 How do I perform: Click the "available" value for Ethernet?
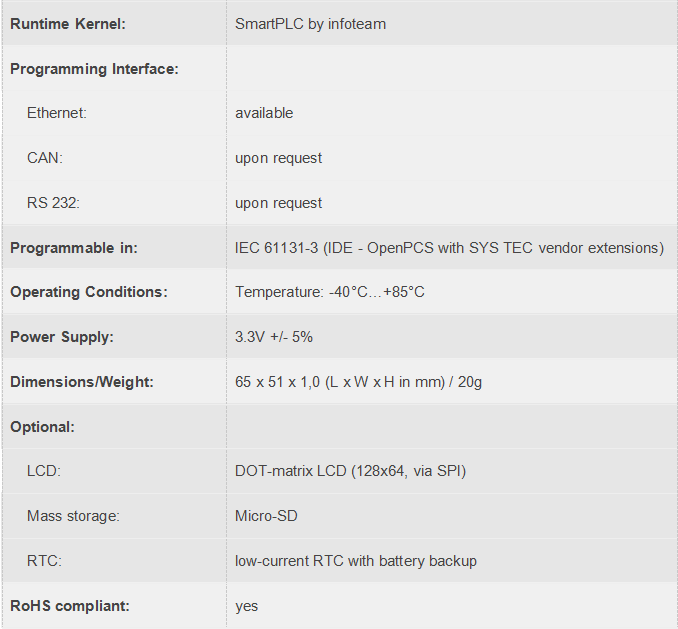click(x=264, y=113)
